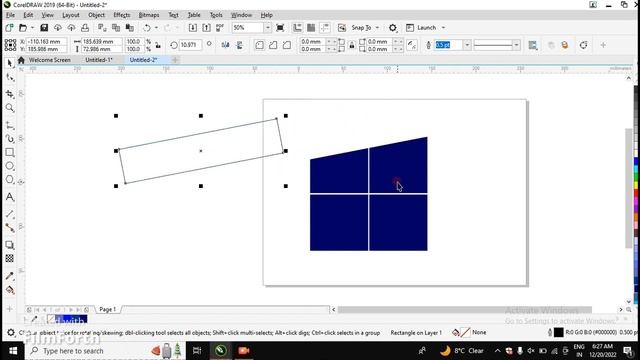Open the line style dropdown

(x=516, y=45)
